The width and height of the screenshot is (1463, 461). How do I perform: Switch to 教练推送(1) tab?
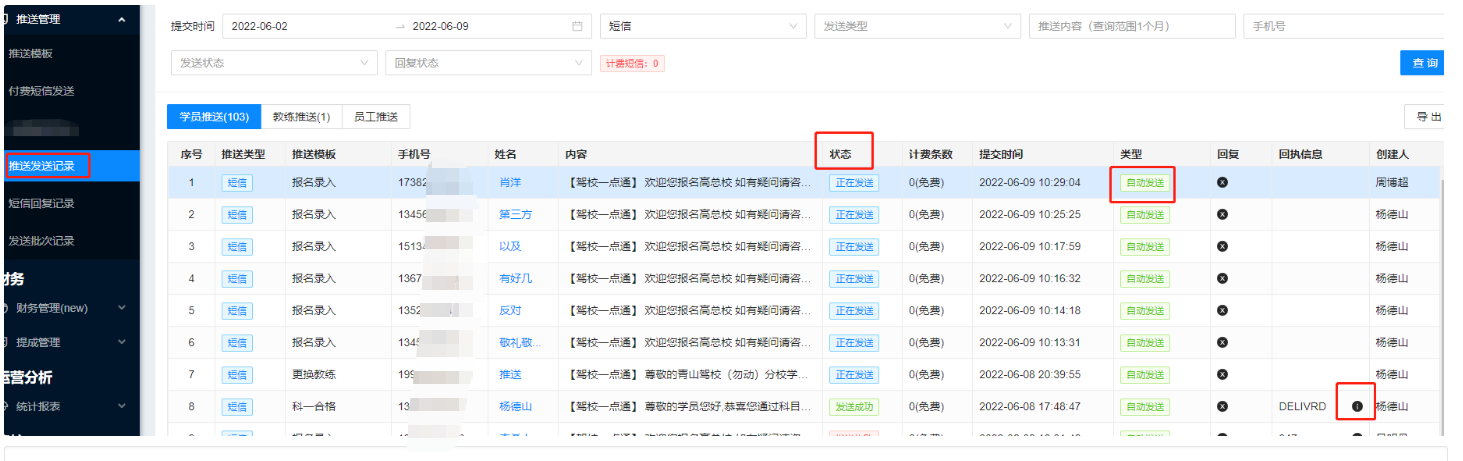(302, 117)
